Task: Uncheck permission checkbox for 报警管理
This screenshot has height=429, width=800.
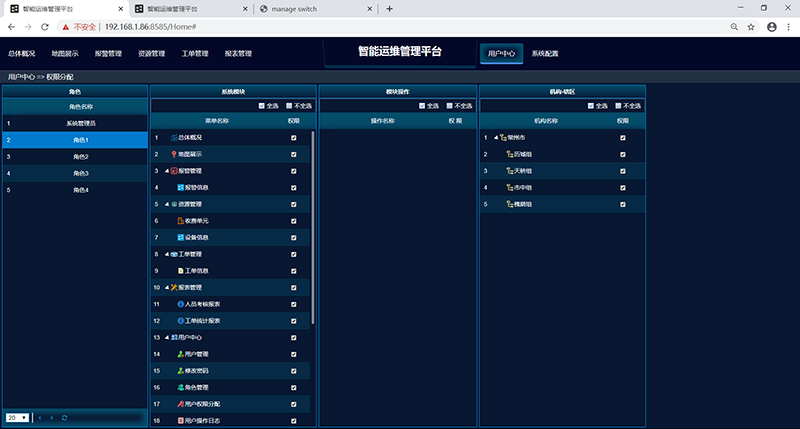Action: click(293, 171)
